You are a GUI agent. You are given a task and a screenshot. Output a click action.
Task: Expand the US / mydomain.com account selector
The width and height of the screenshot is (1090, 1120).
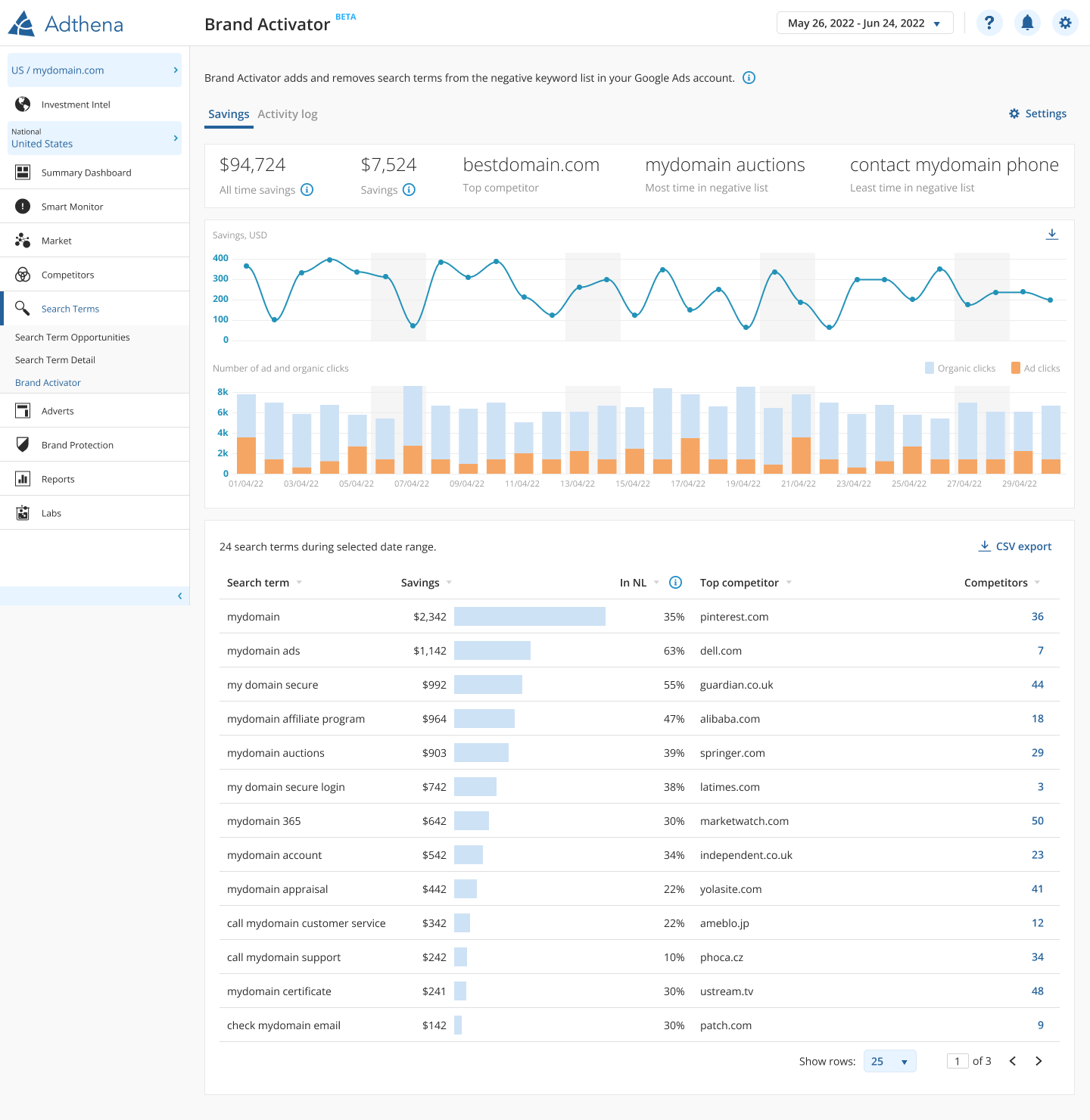pyautogui.click(x=95, y=70)
